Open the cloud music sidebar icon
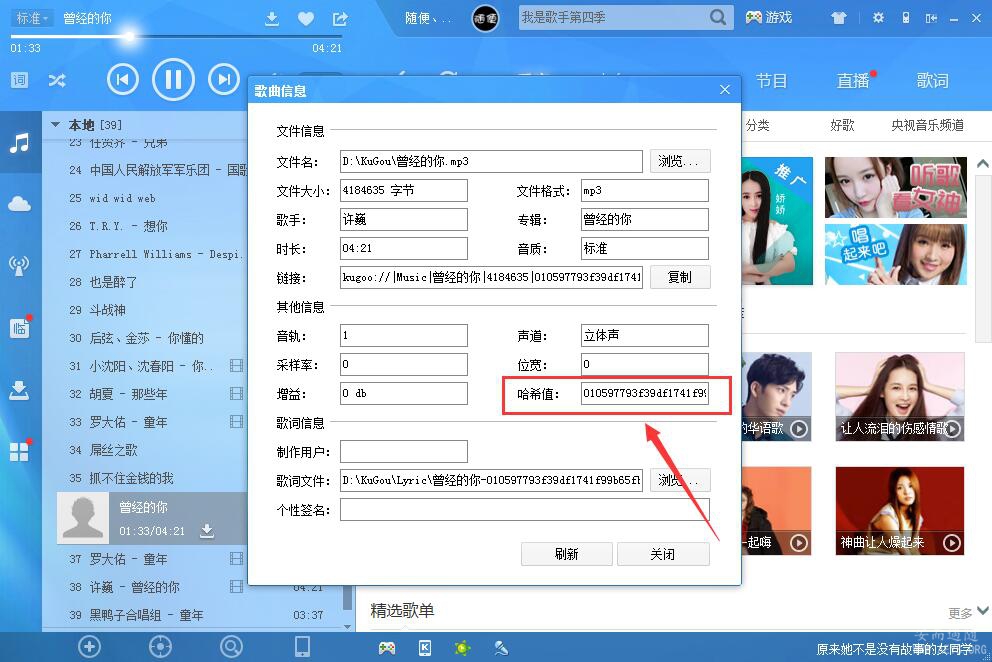Viewport: 992px width, 662px height. pos(20,204)
